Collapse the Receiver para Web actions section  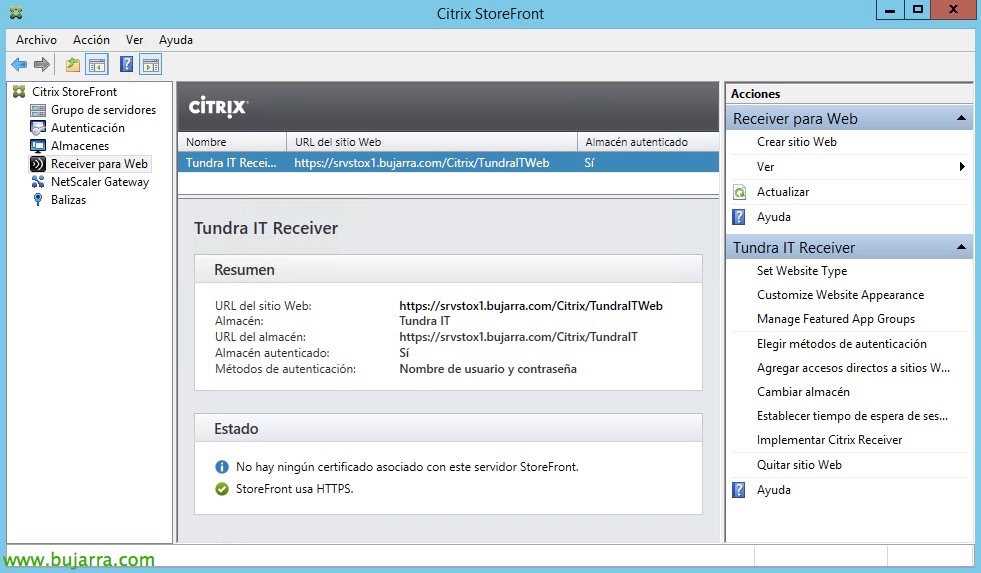[x=961, y=118]
